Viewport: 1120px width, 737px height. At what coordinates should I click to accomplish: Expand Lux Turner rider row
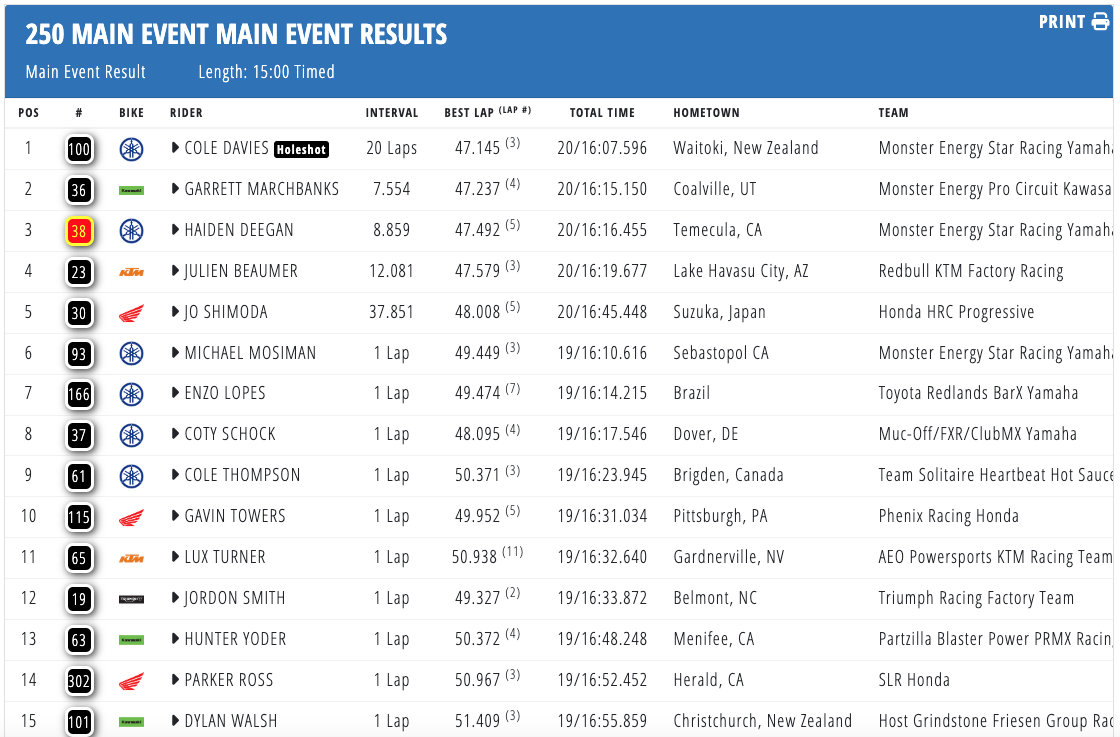177,558
